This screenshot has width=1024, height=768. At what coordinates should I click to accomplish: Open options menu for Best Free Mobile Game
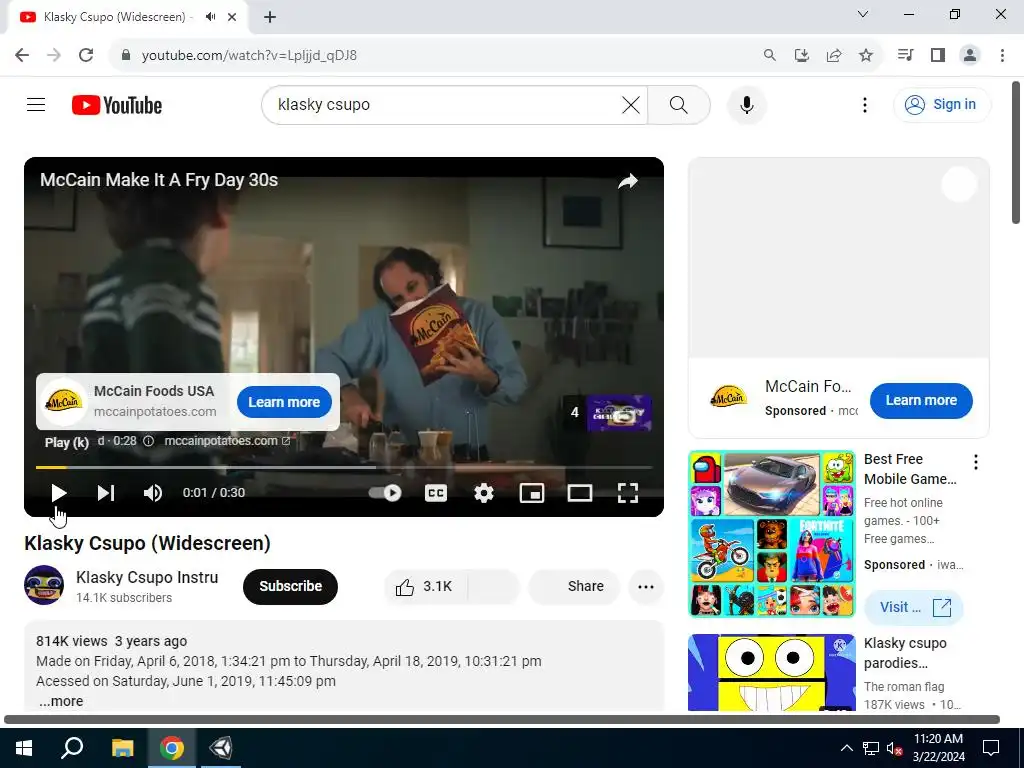point(976,462)
